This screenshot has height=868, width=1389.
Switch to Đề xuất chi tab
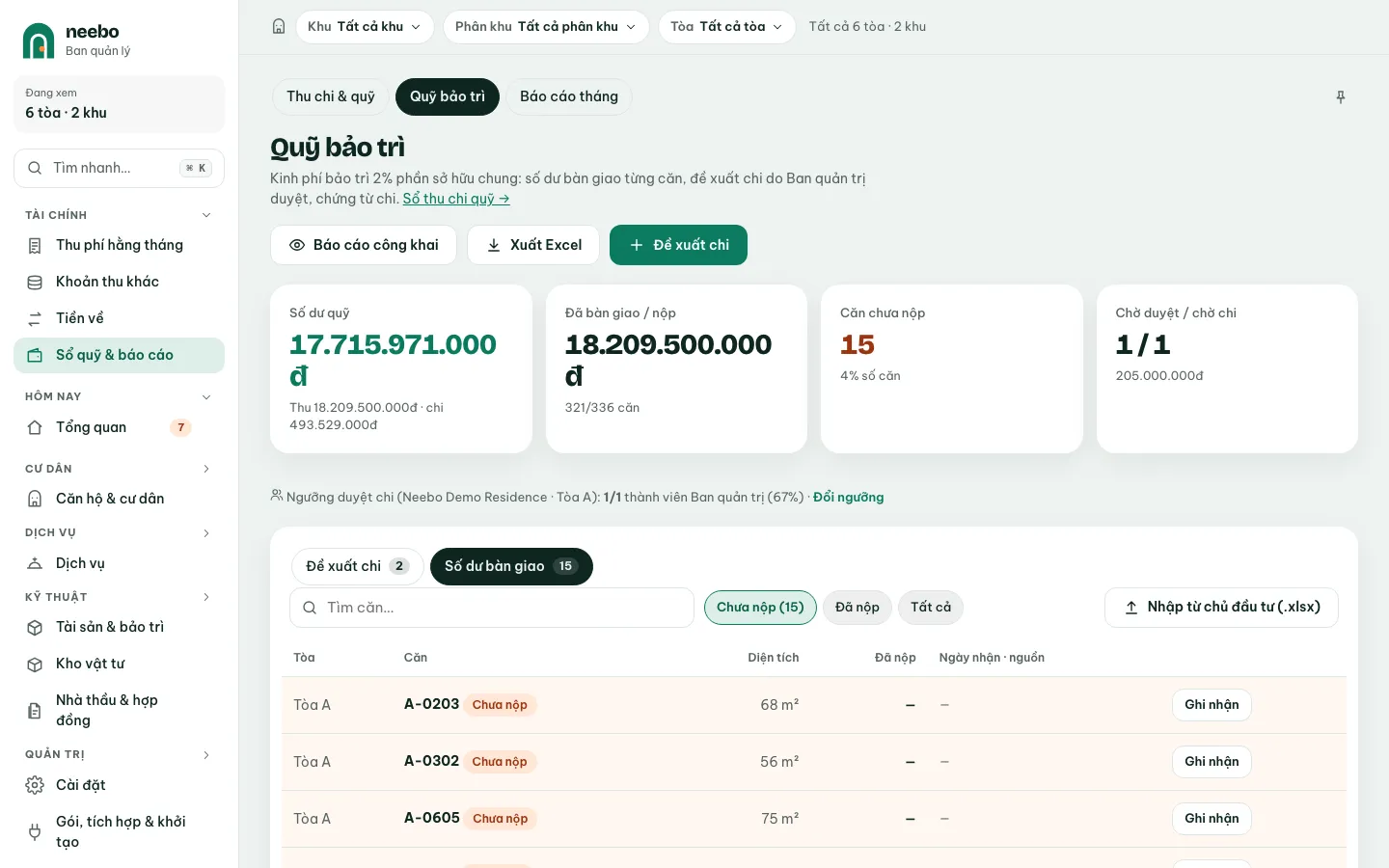357,566
